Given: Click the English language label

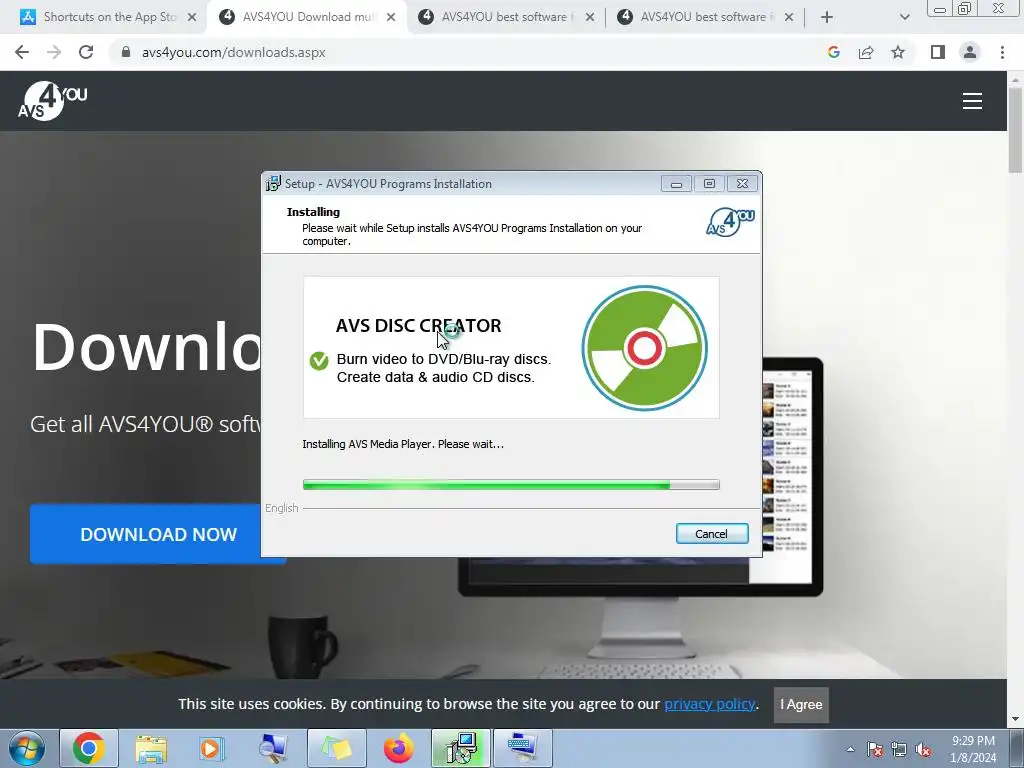Looking at the screenshot, I should [281, 508].
